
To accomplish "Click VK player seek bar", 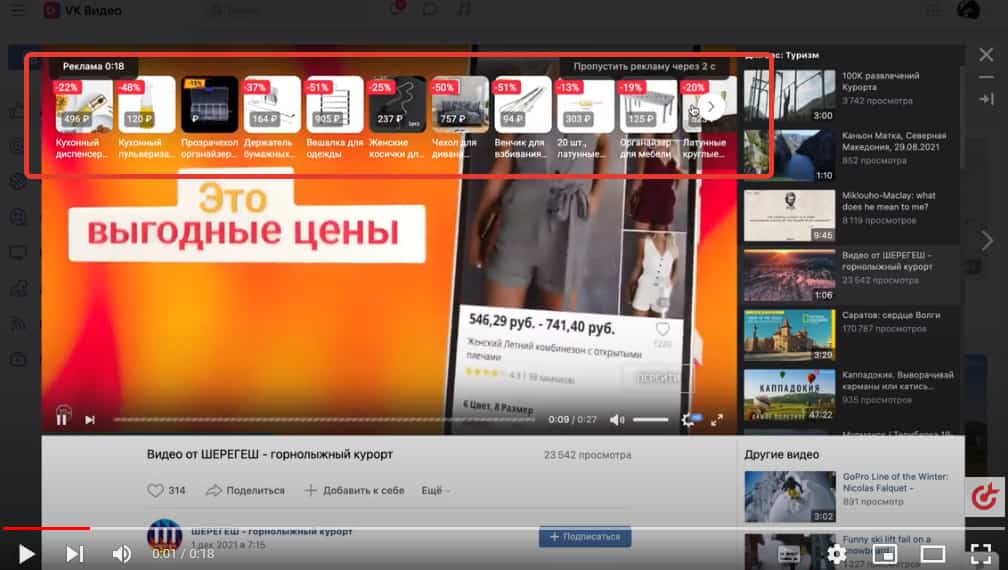I will point(324,420).
